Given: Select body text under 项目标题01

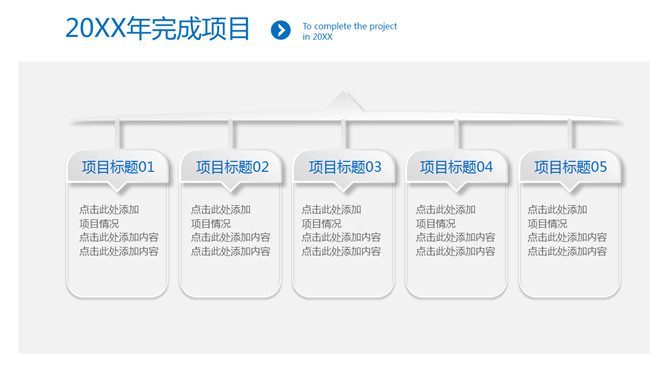Looking at the screenshot, I should pos(119,230).
